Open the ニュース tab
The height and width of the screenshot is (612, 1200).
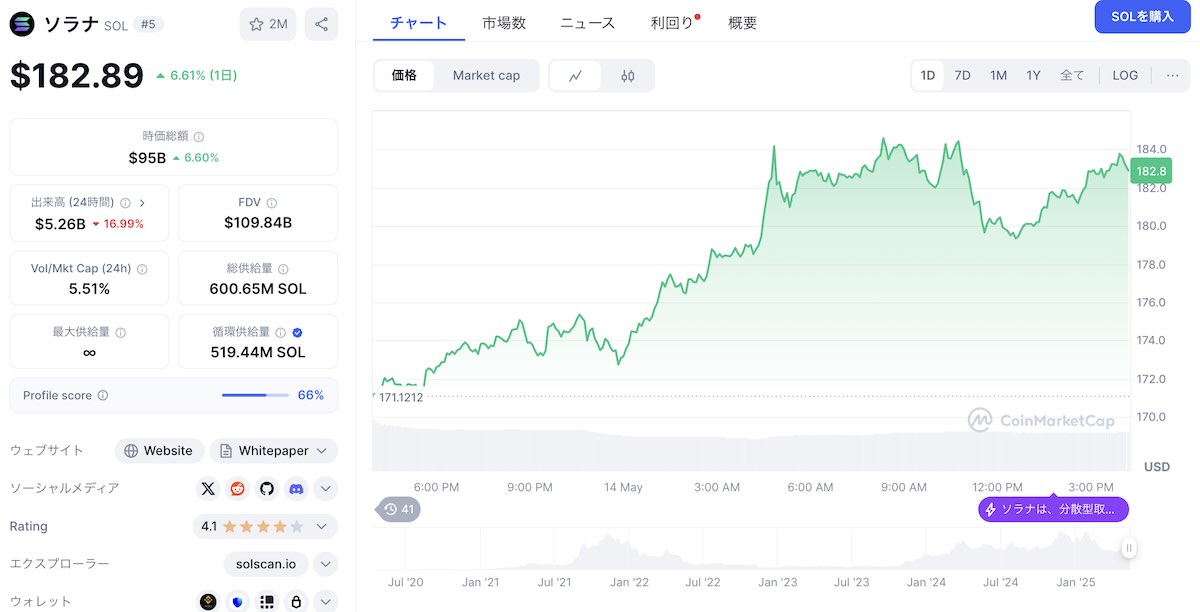(588, 23)
